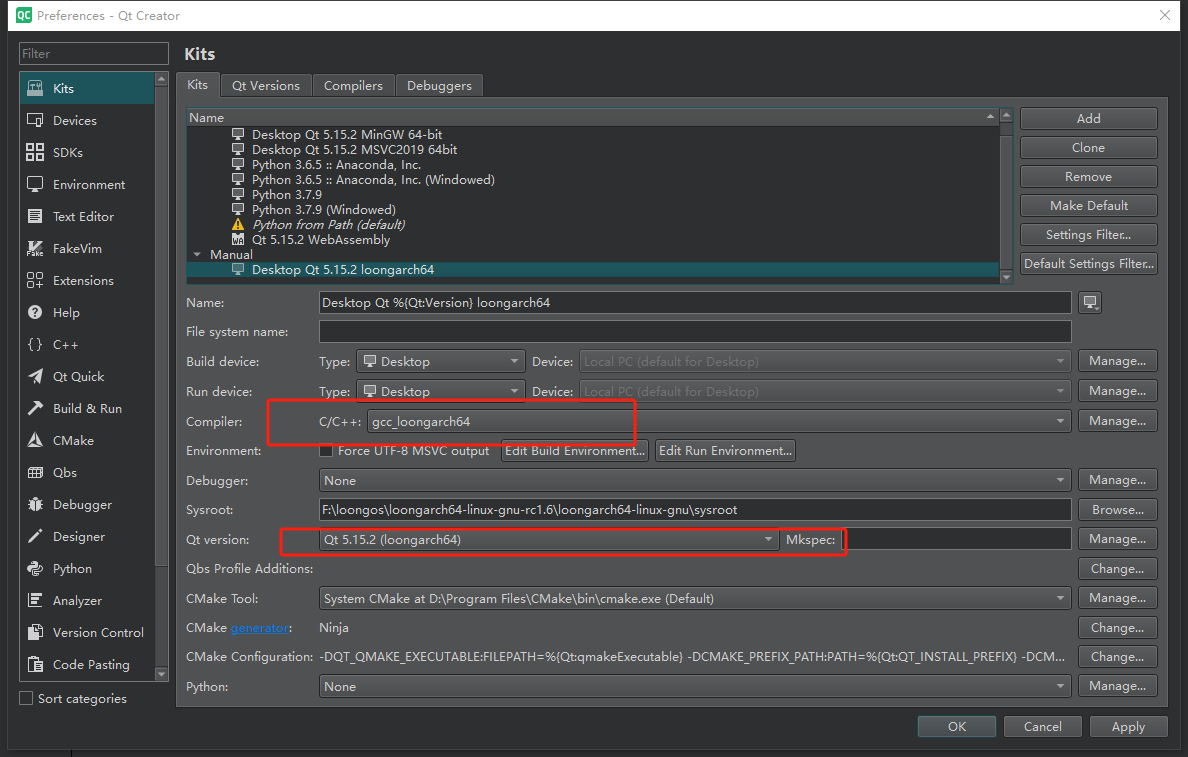Screen dimensions: 1188x757
Task: Change the CMake Configuration
Action: click(x=1118, y=657)
